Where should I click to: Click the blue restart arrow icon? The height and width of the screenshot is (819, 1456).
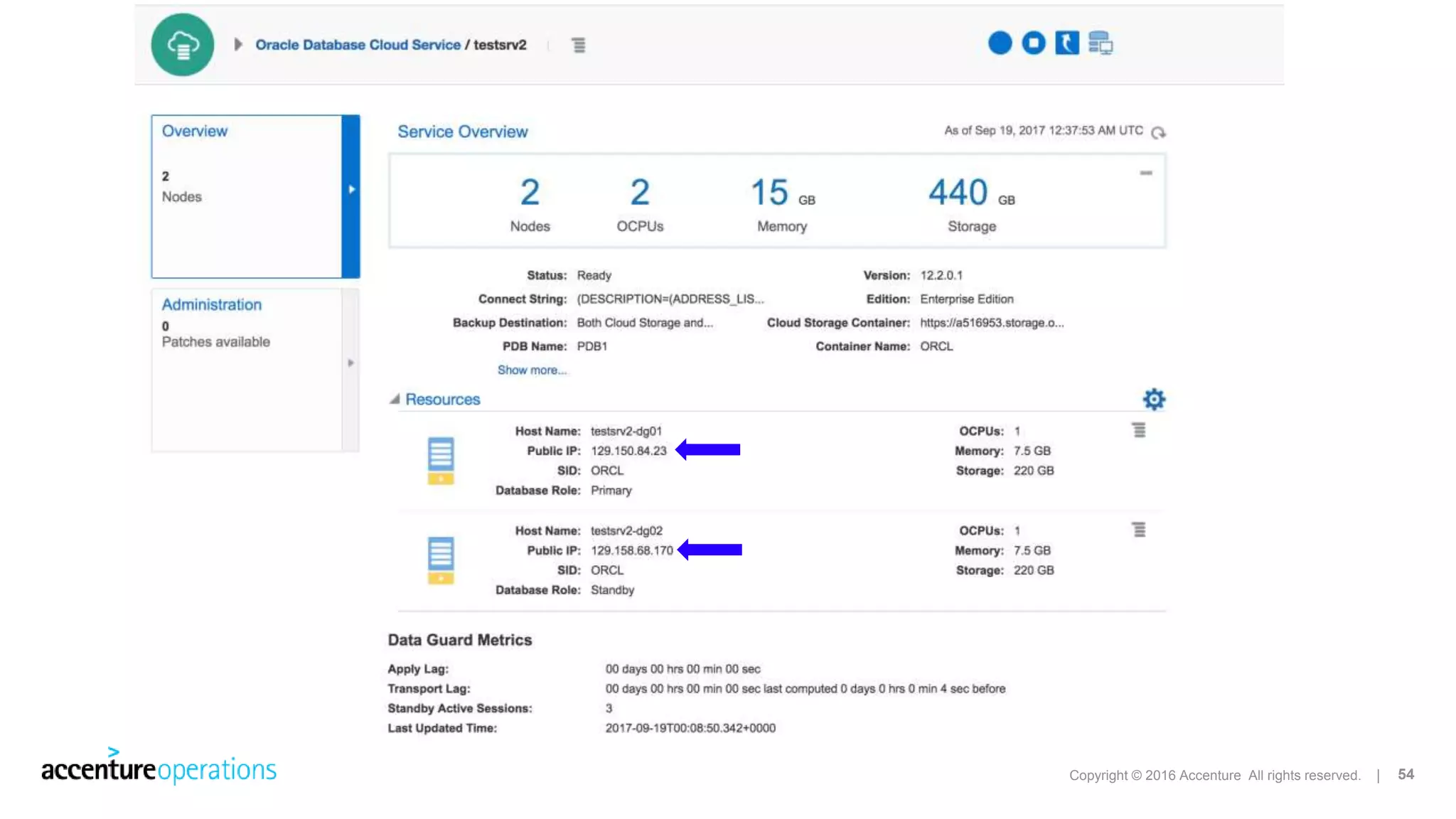click(x=1066, y=43)
